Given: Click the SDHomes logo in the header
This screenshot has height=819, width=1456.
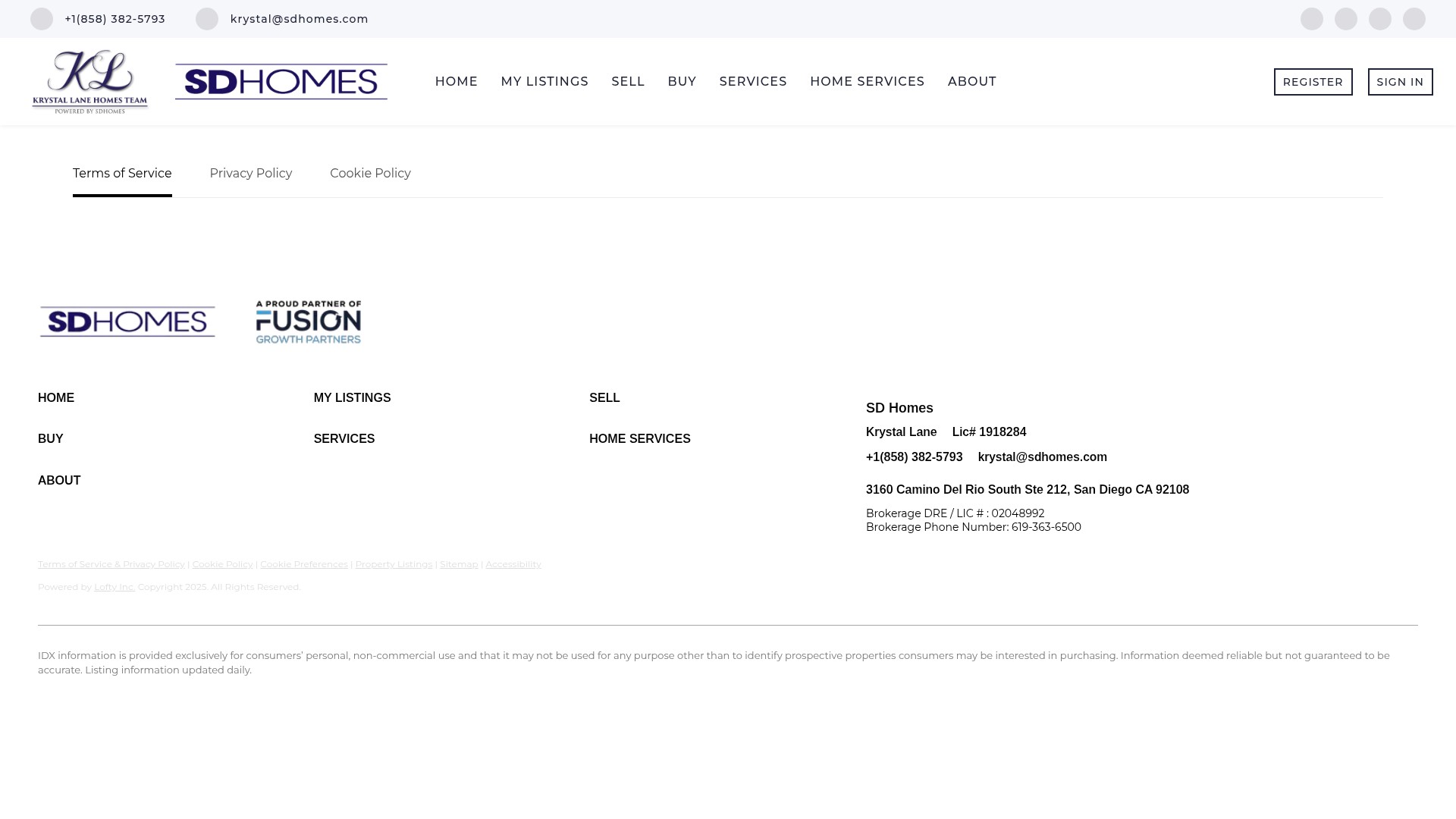Looking at the screenshot, I should [x=281, y=82].
